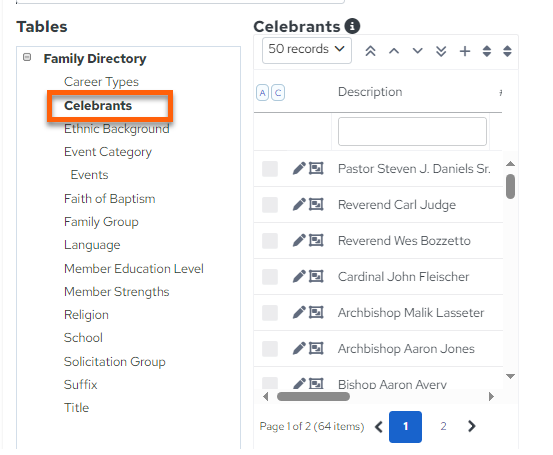Click the move-to-top double up arrow

(x=370, y=51)
